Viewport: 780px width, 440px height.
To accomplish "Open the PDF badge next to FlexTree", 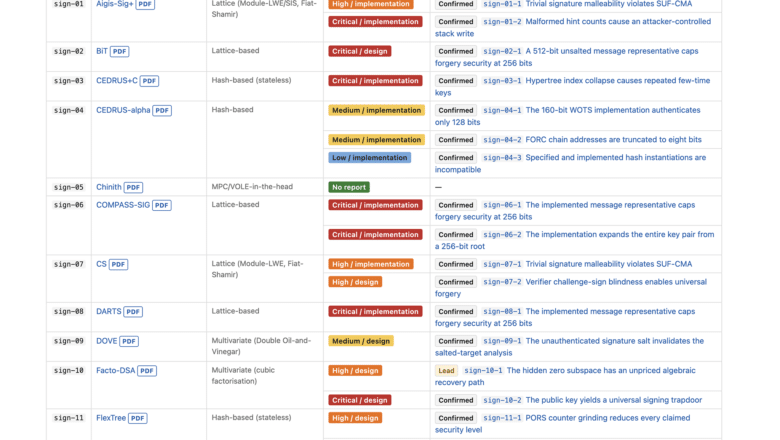I will [138, 418].
